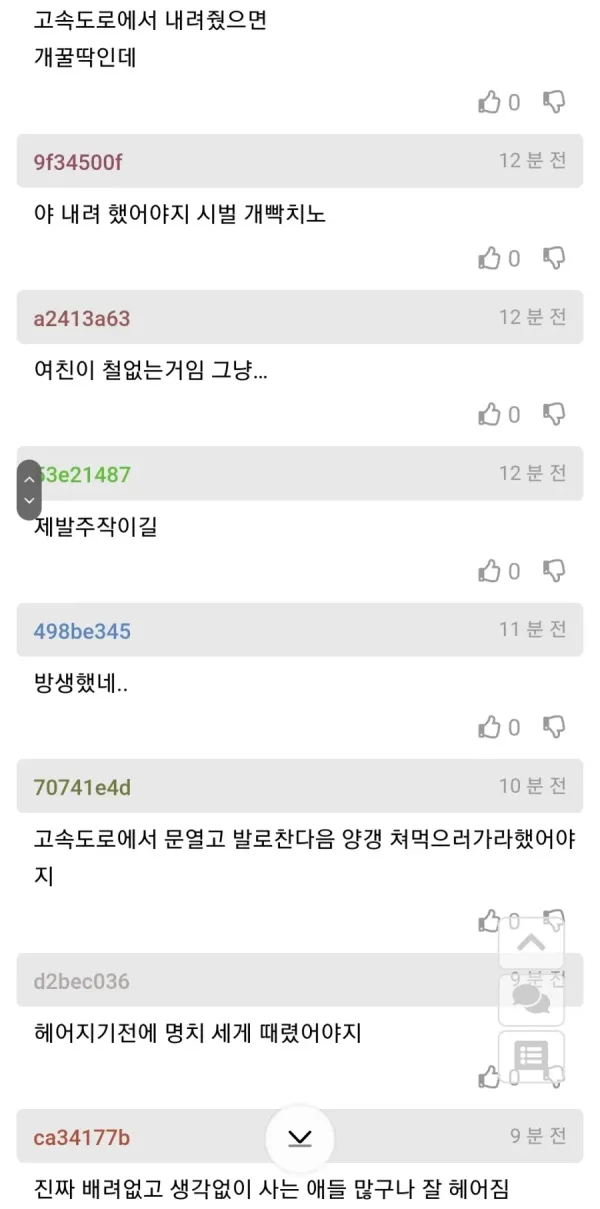Toggle like on the 방생했네.. comment
The width and height of the screenshot is (600, 1209).
490,727
